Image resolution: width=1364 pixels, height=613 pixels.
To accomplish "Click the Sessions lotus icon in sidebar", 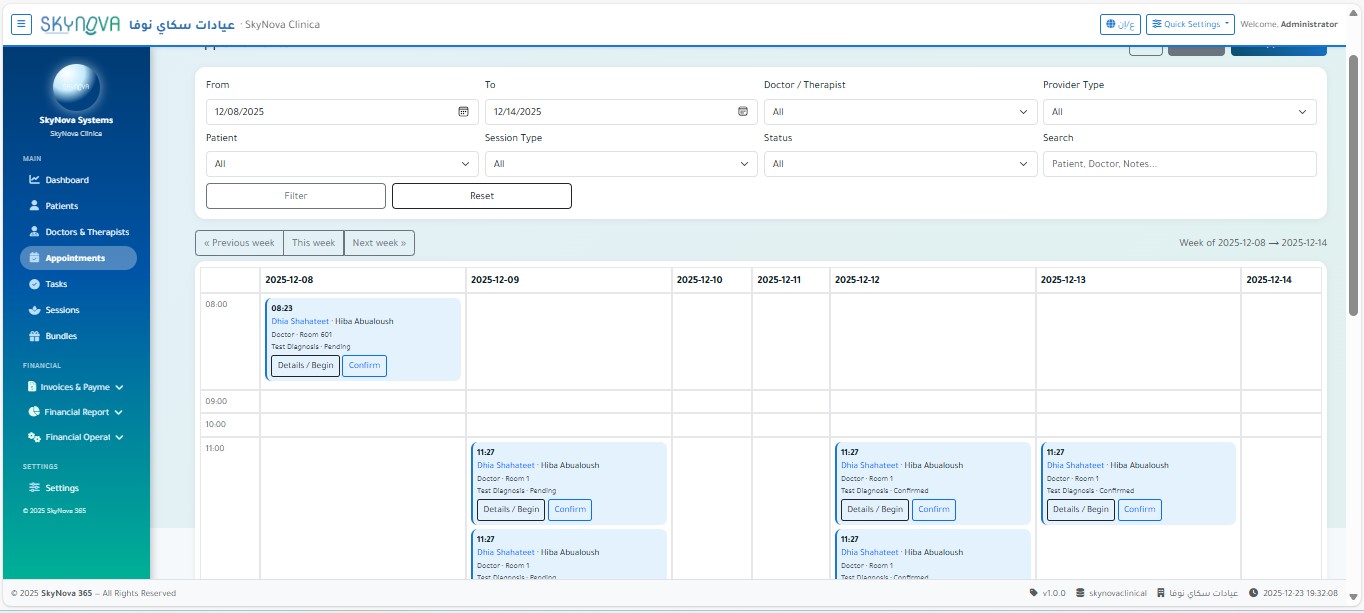I will [x=34, y=310].
